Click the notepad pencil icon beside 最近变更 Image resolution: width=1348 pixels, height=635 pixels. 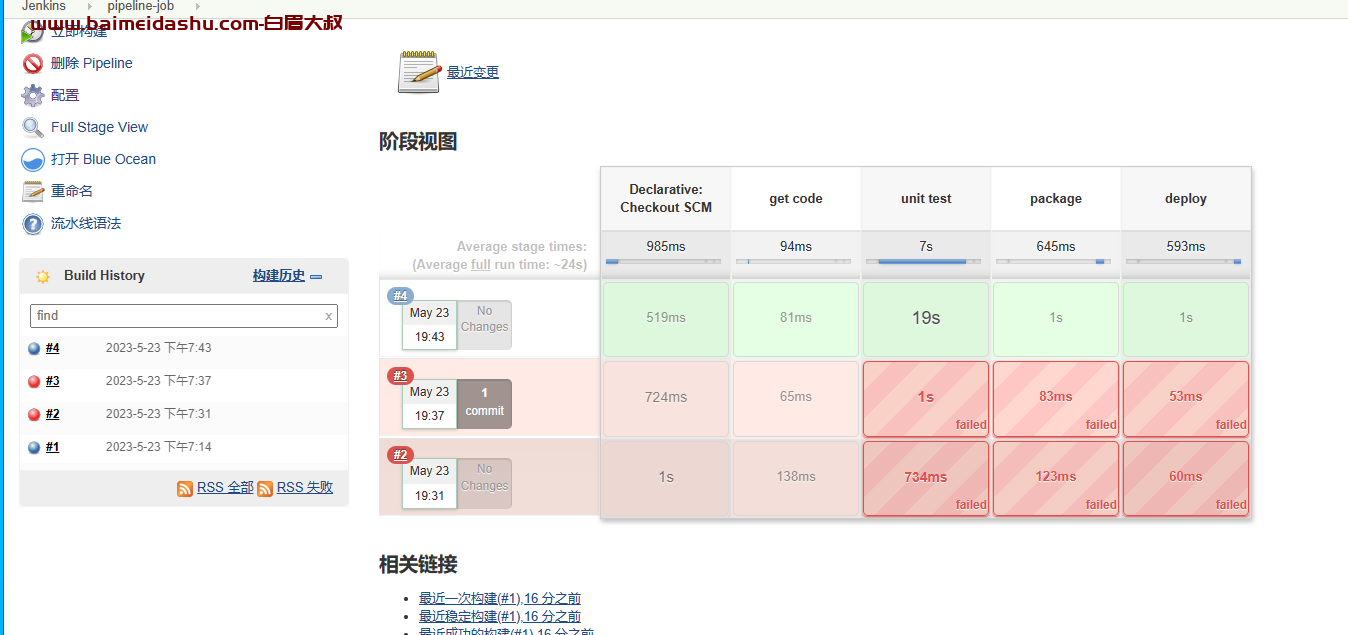tap(419, 72)
